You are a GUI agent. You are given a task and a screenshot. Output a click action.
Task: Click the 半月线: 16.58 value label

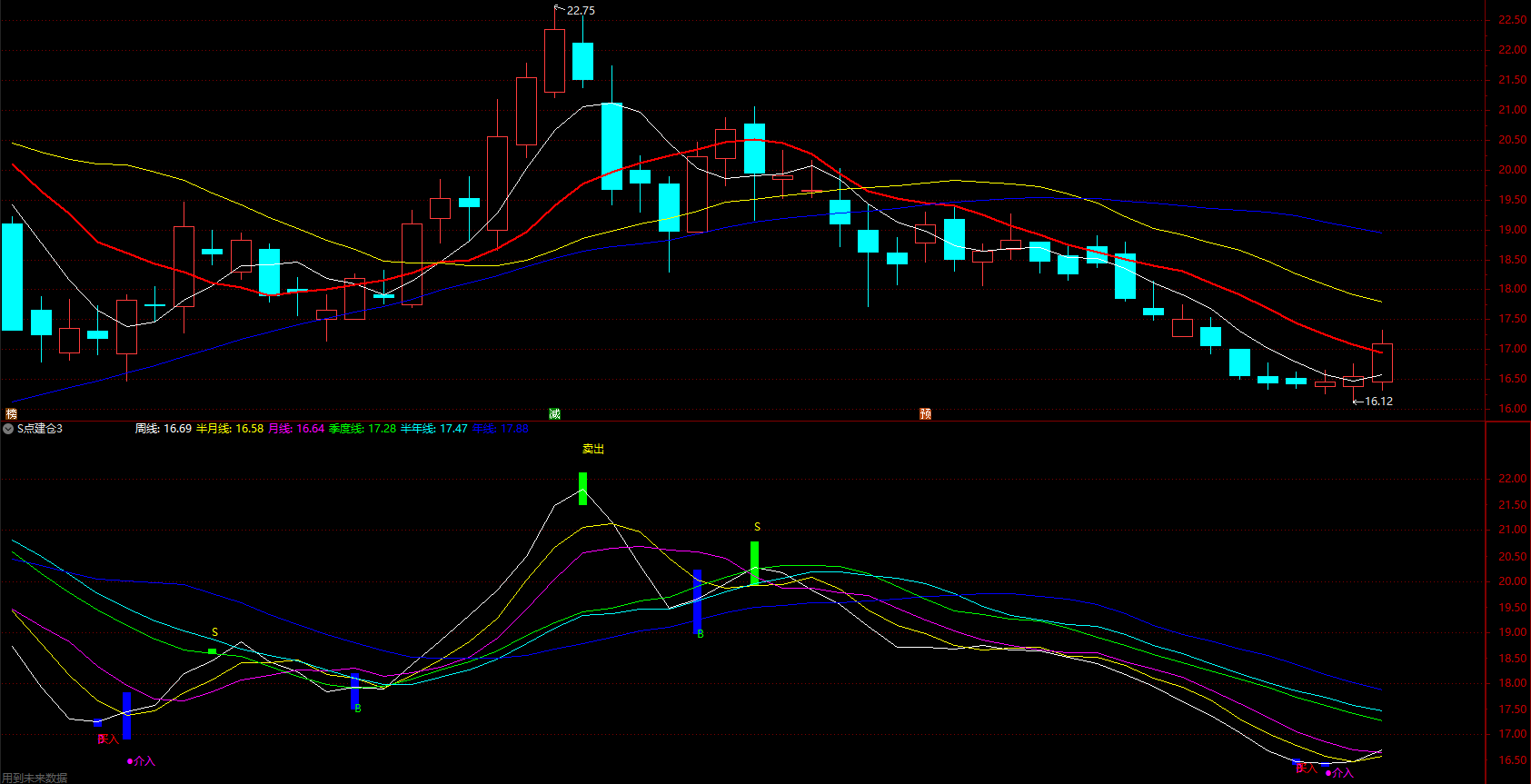point(230,429)
